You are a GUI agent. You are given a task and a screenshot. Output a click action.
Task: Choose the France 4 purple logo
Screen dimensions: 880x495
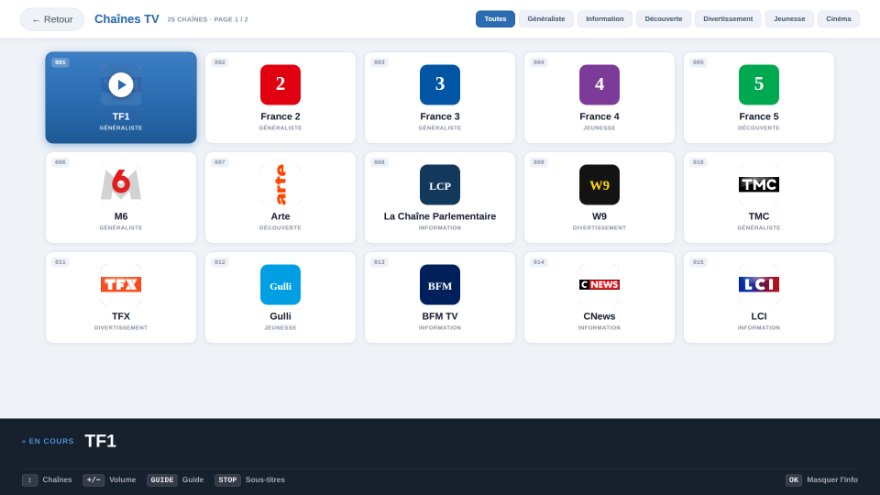point(599,85)
